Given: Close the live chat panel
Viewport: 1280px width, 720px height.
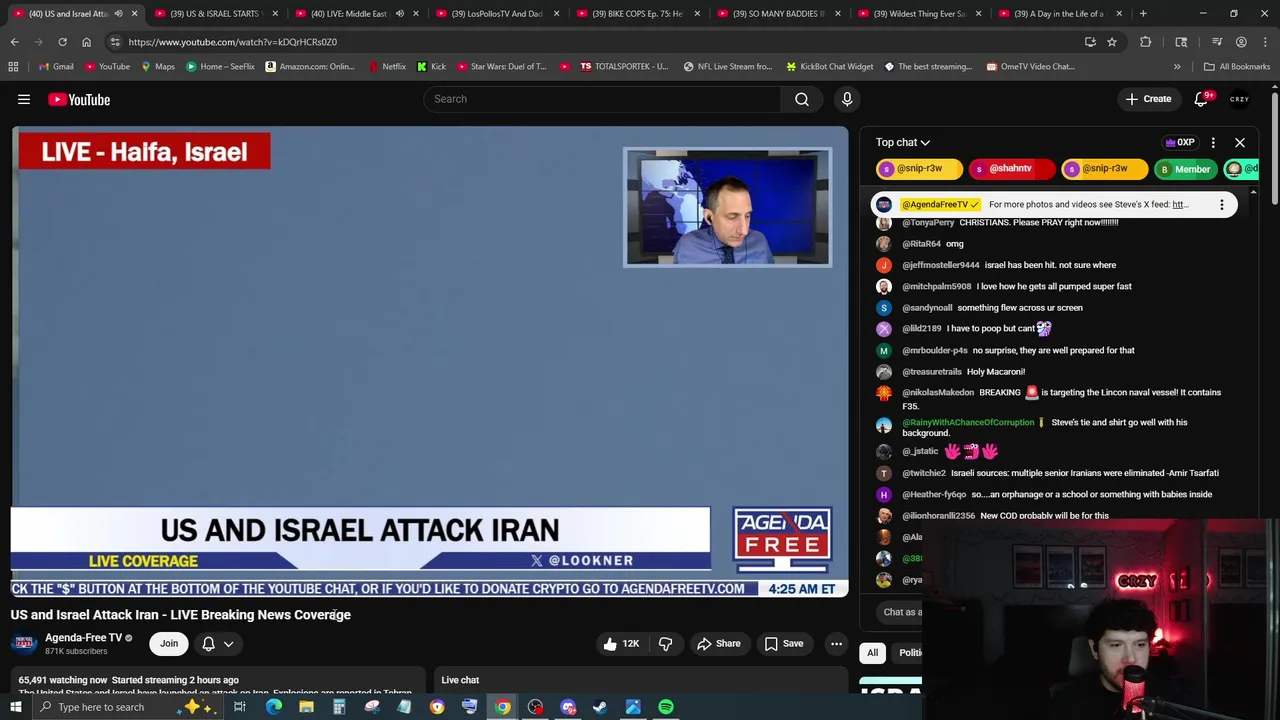Looking at the screenshot, I should [1240, 143].
